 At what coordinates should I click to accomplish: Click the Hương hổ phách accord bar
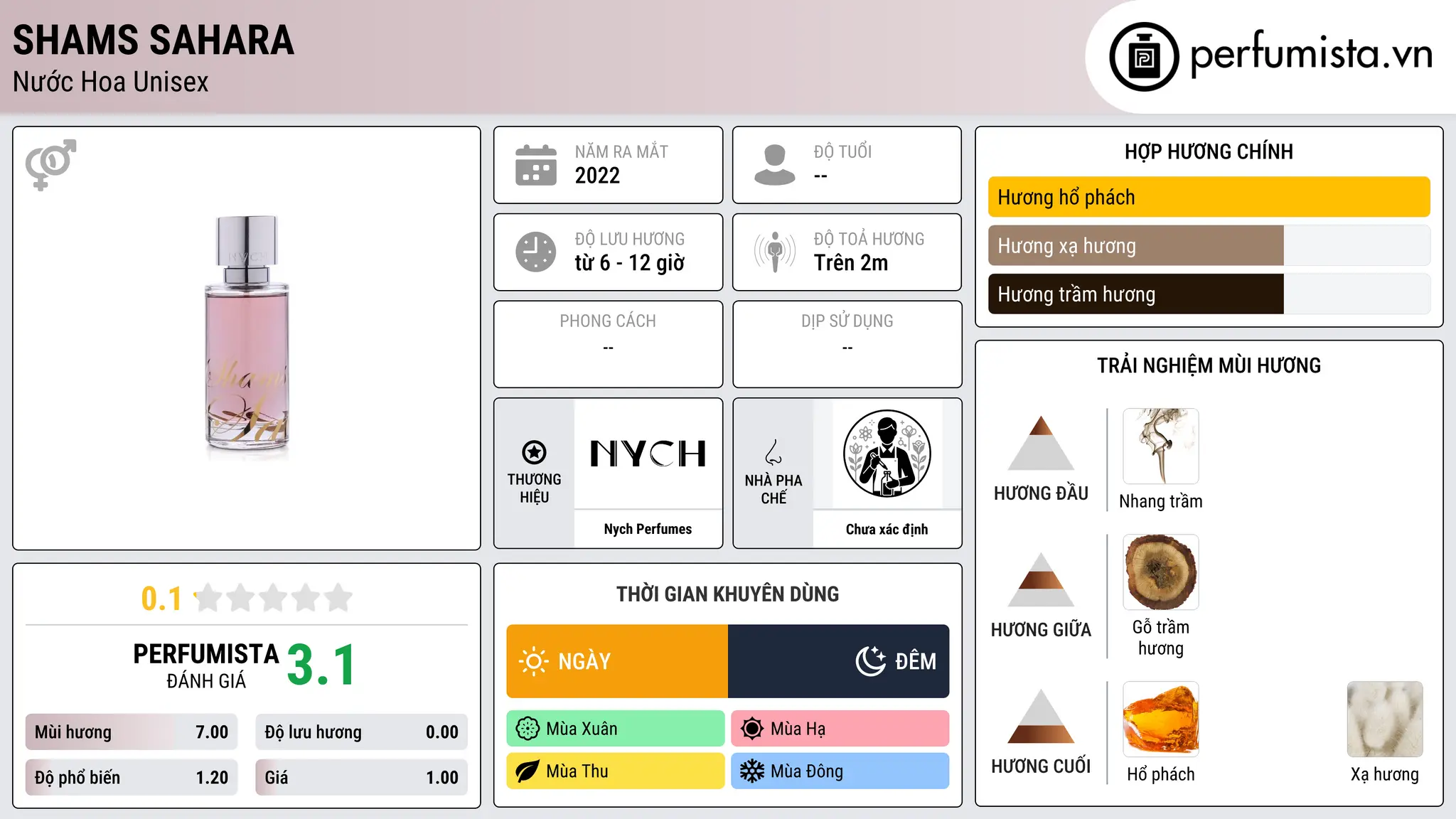pyautogui.click(x=1209, y=197)
